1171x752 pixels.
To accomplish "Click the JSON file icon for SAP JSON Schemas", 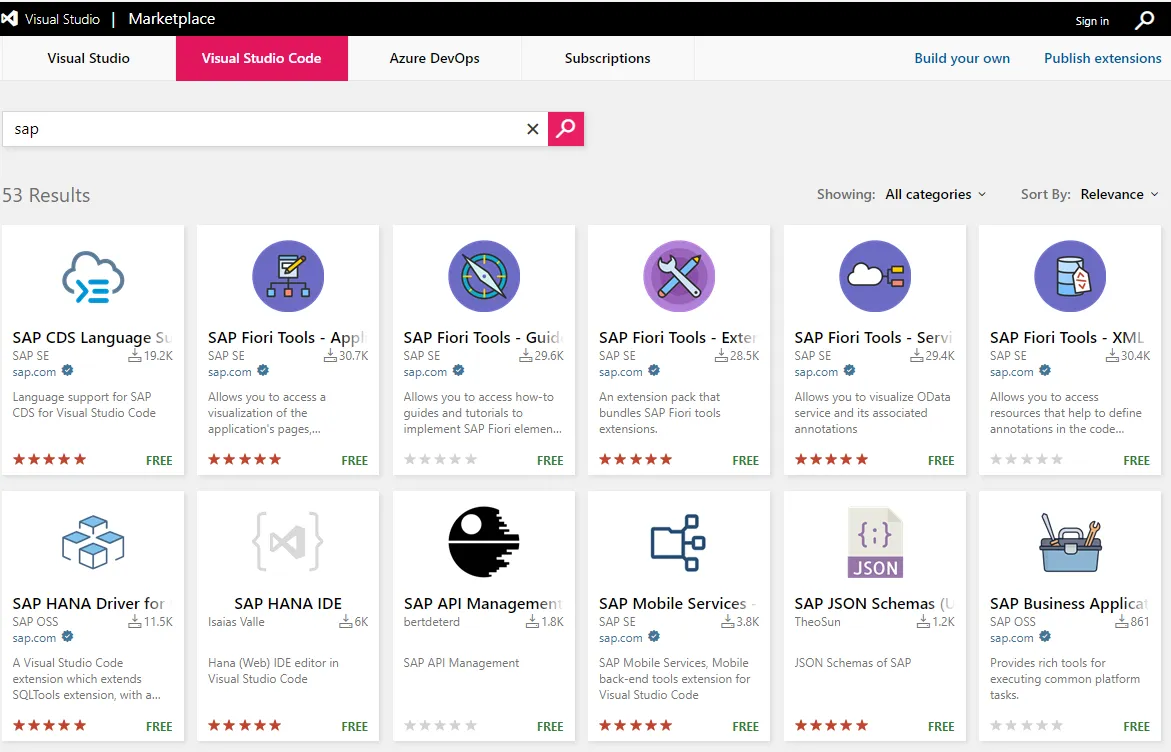I will (x=875, y=543).
